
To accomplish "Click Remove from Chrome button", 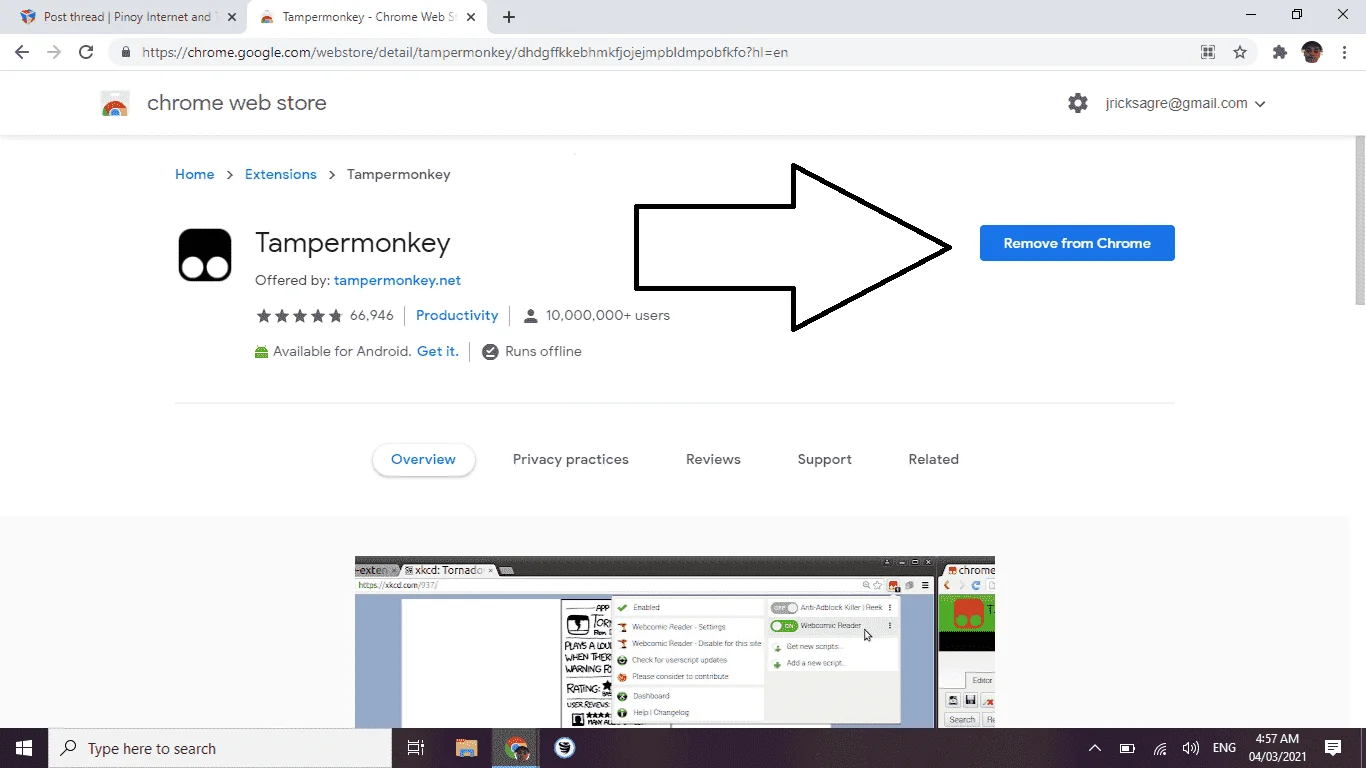I will (x=1077, y=243).
